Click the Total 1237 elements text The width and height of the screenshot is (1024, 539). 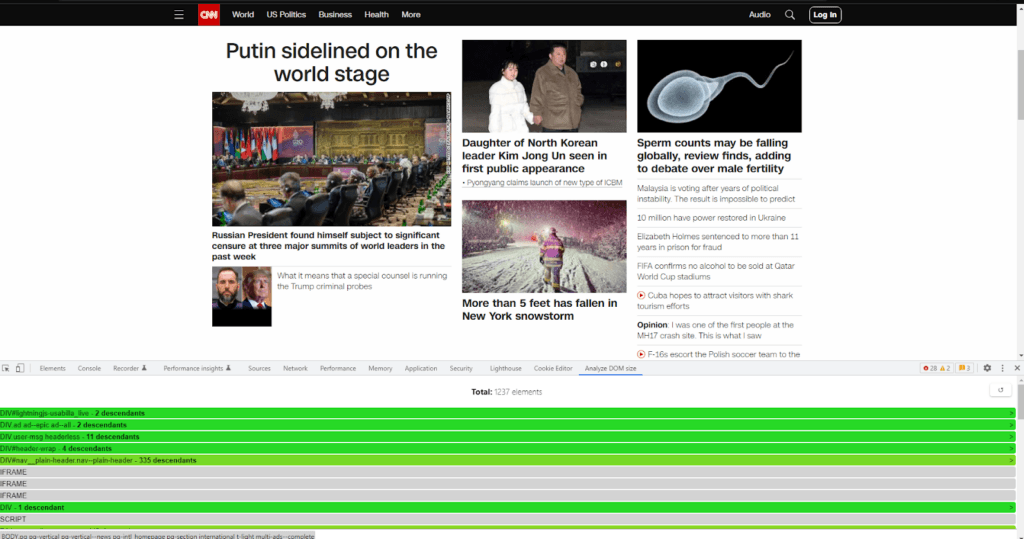(507, 392)
